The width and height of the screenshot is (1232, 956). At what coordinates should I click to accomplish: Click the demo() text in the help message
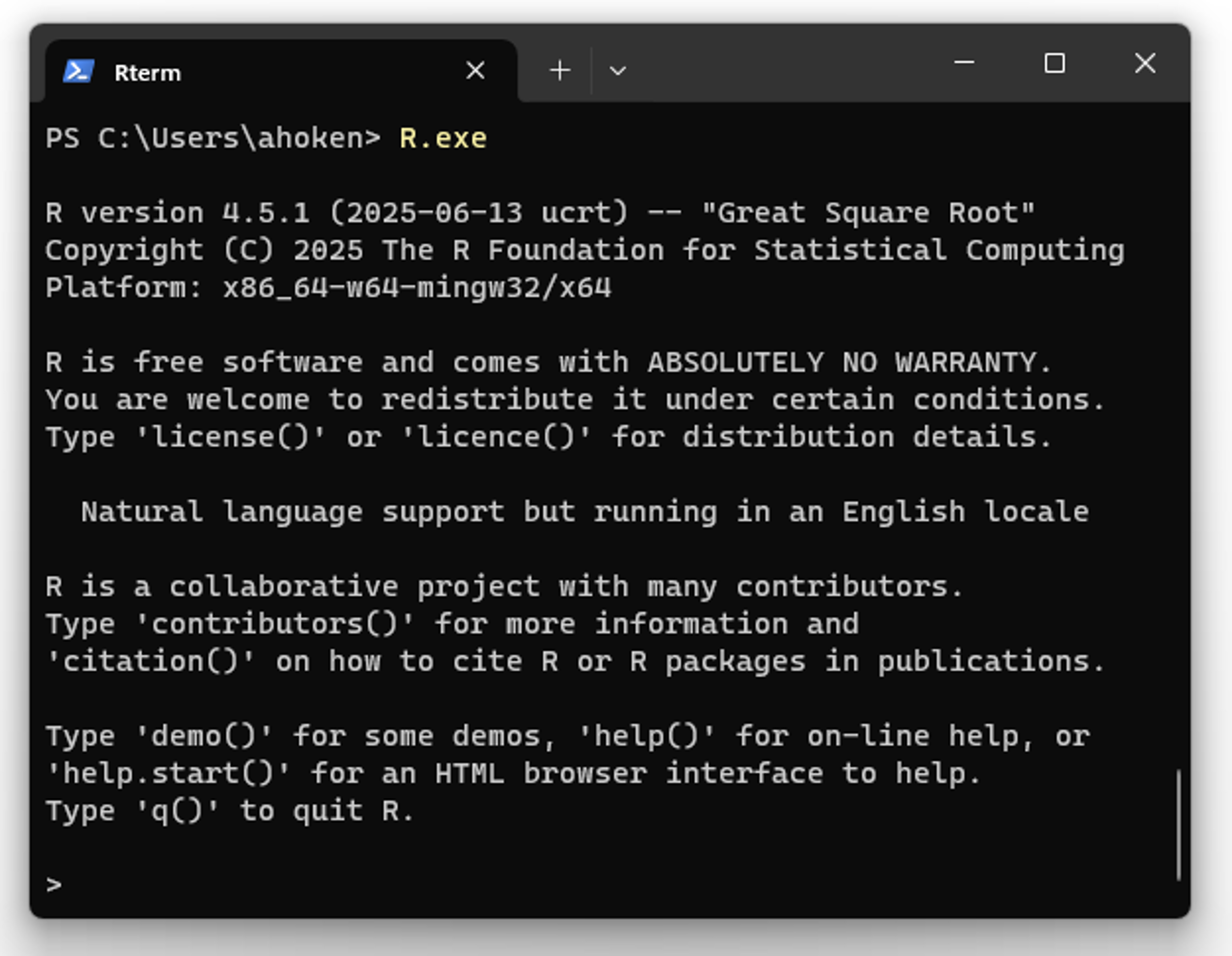click(203, 735)
